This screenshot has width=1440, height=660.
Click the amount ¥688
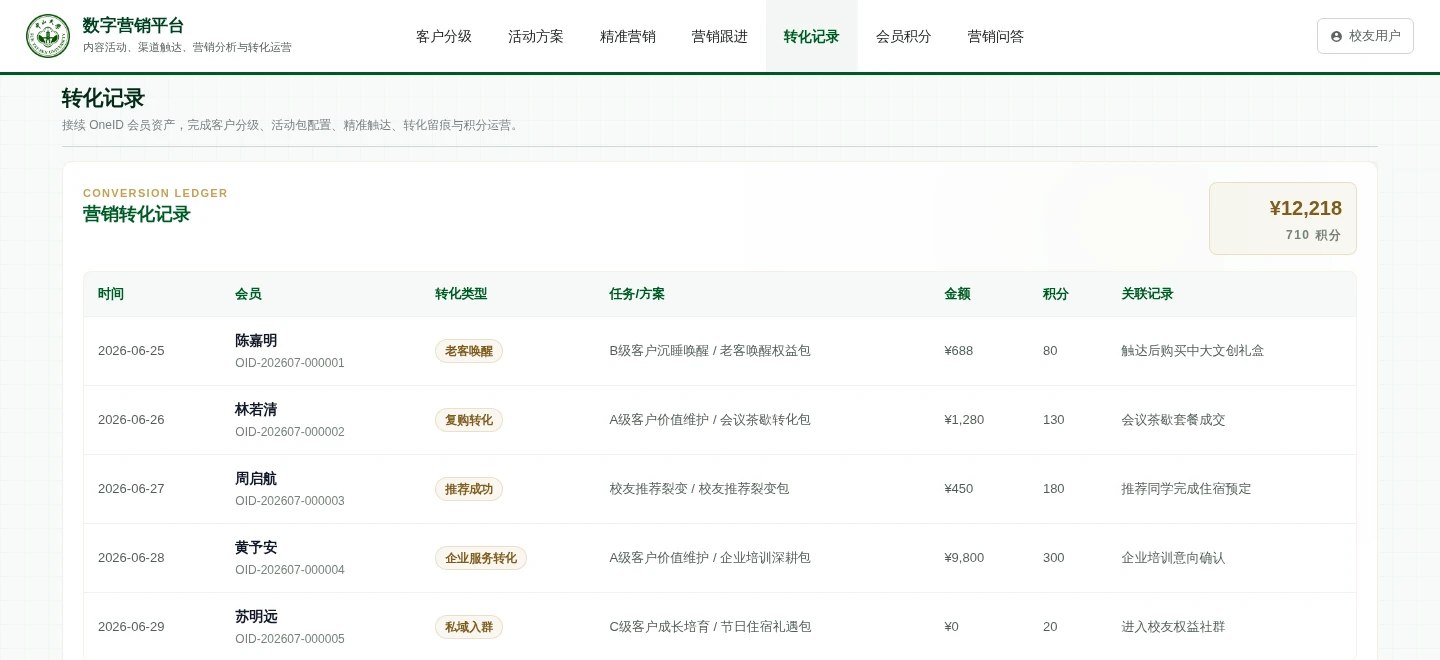[x=958, y=351]
